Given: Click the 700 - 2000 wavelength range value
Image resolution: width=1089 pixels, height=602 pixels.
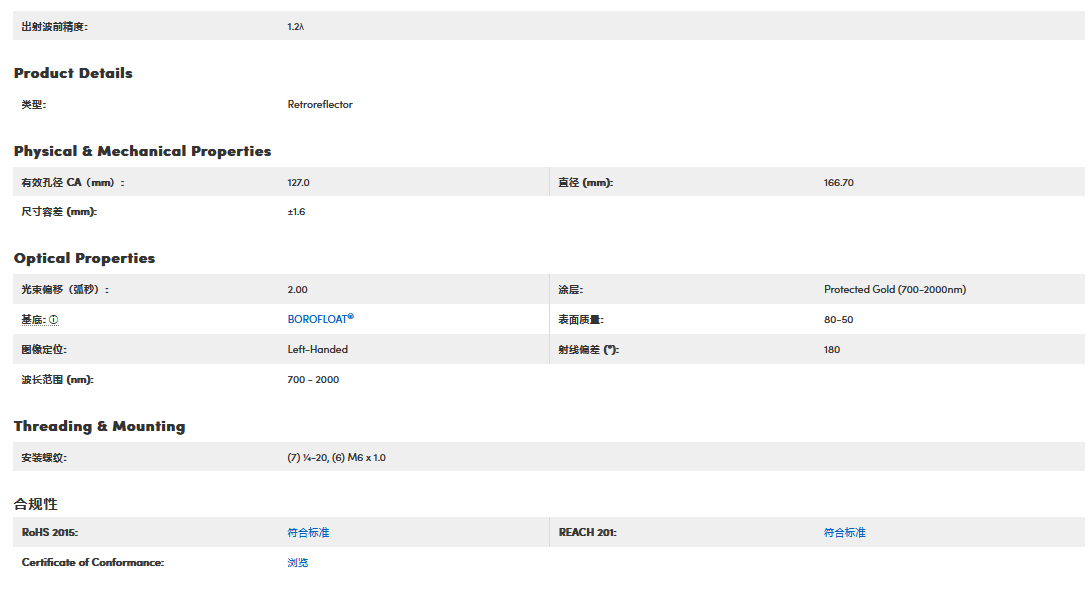Looking at the screenshot, I should tap(313, 379).
